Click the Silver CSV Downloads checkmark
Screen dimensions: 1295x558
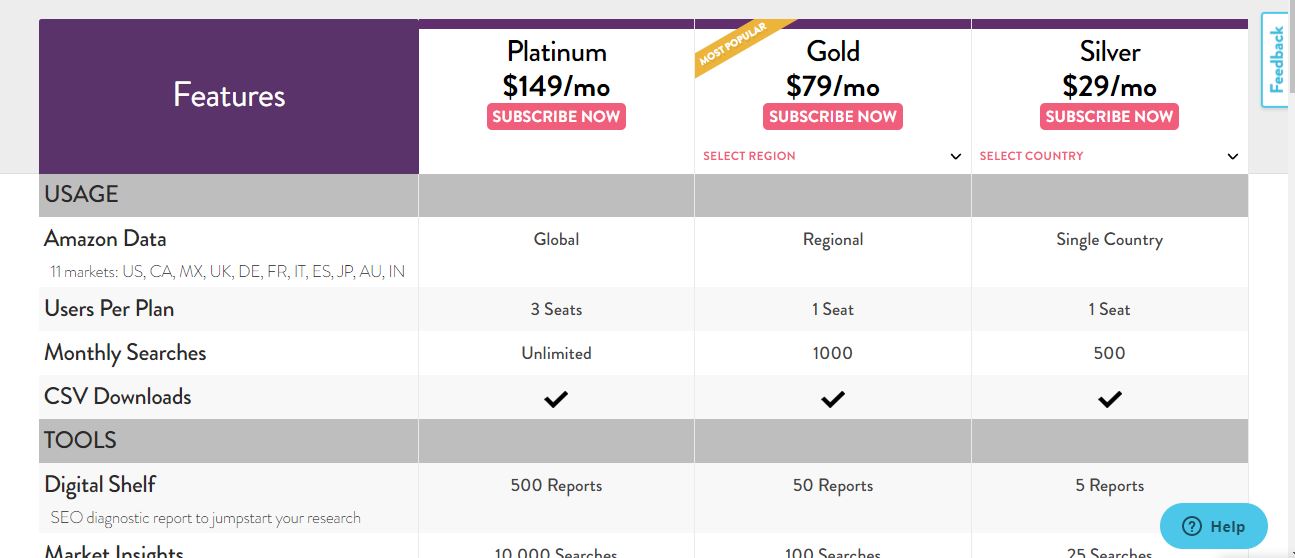1109,399
